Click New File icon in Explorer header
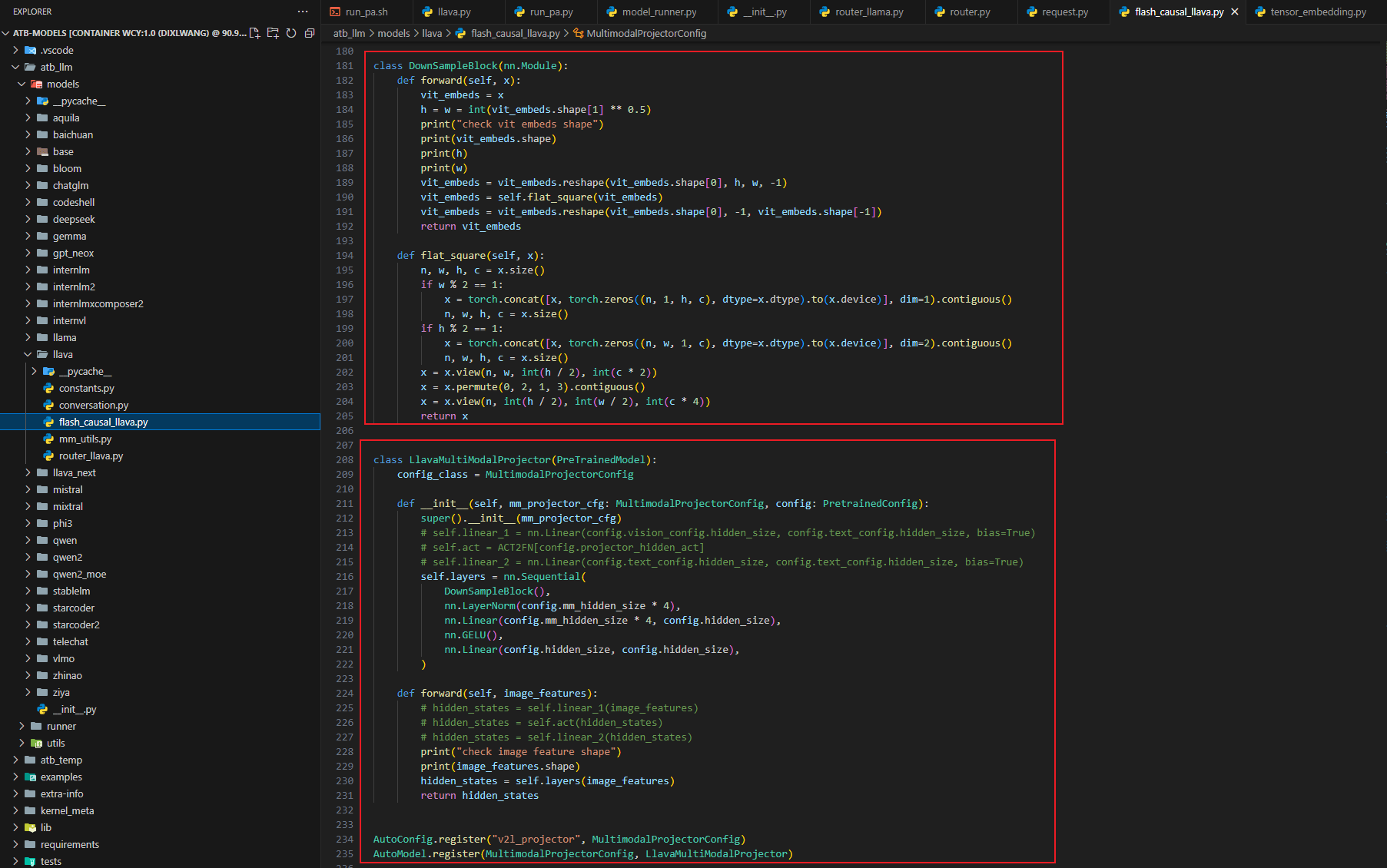Image resolution: width=1387 pixels, height=868 pixels. [x=255, y=33]
